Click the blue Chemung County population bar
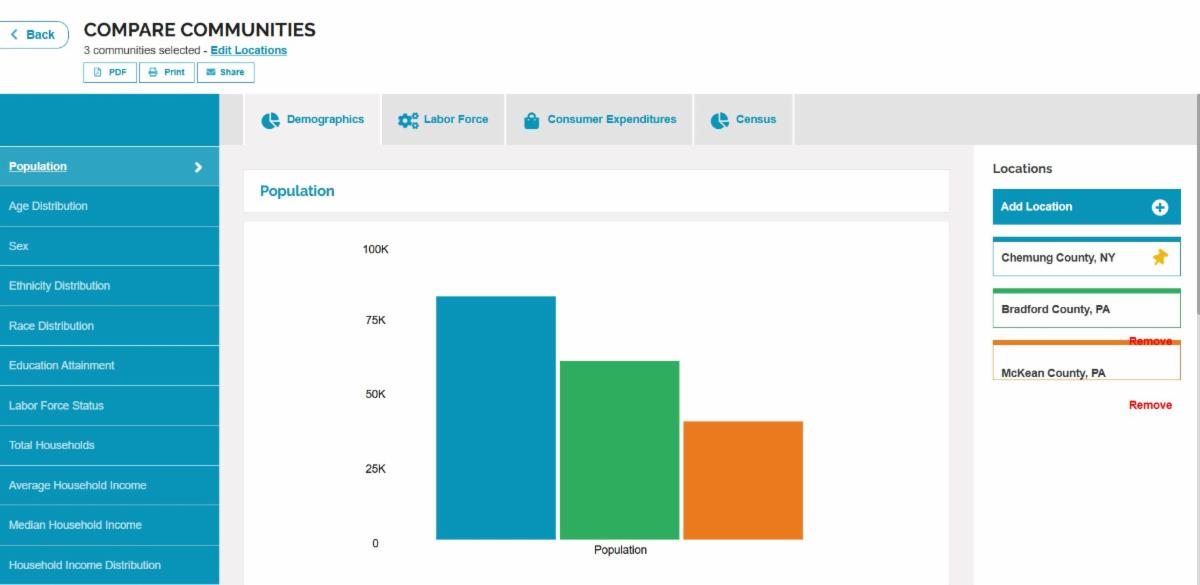Image resolution: width=1200 pixels, height=585 pixels. pos(496,418)
